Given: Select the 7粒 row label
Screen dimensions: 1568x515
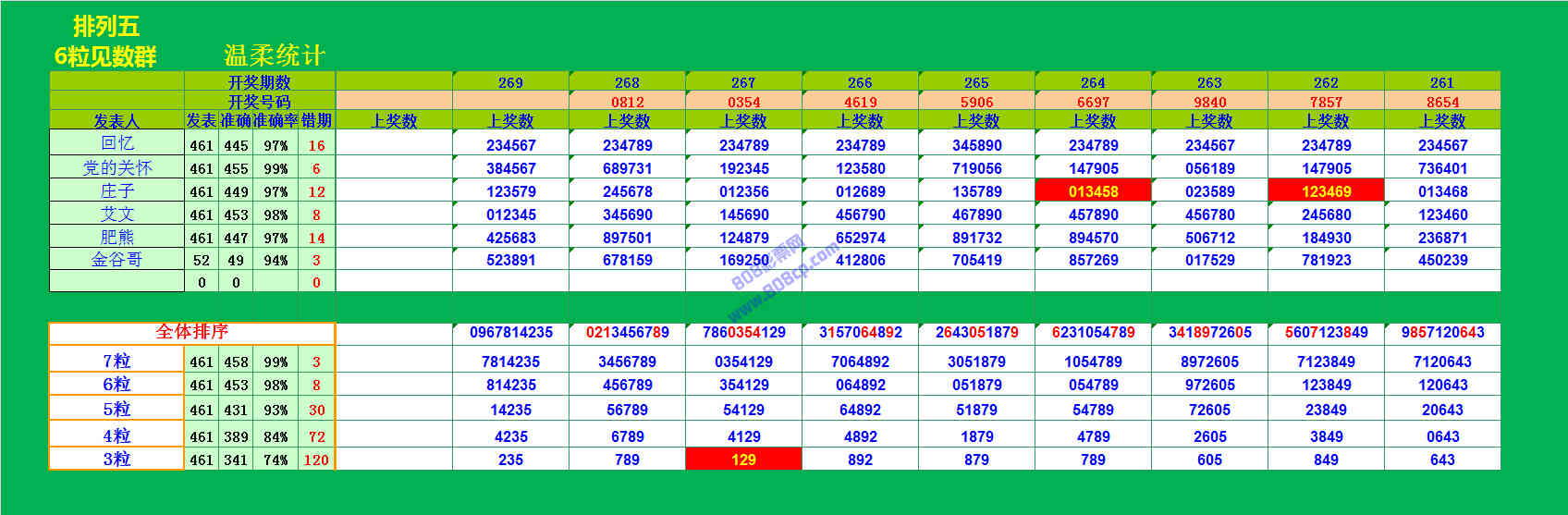Looking at the screenshot, I should (116, 362).
